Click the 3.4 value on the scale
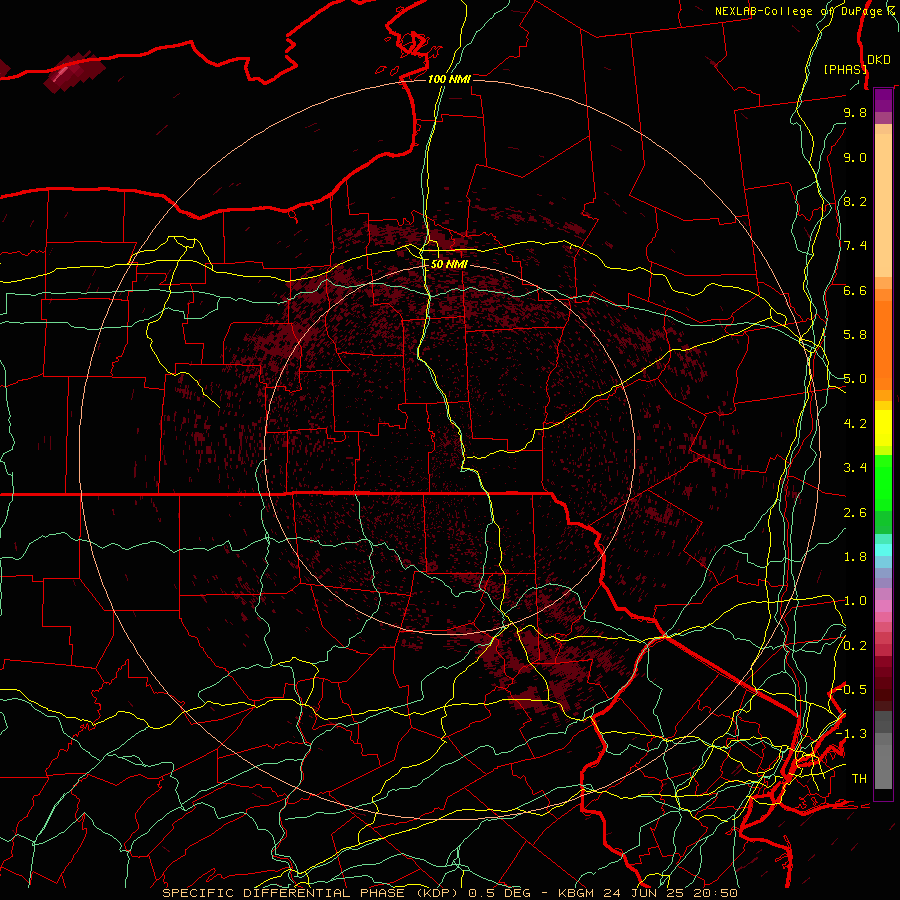This screenshot has height=900, width=900. 855,468
